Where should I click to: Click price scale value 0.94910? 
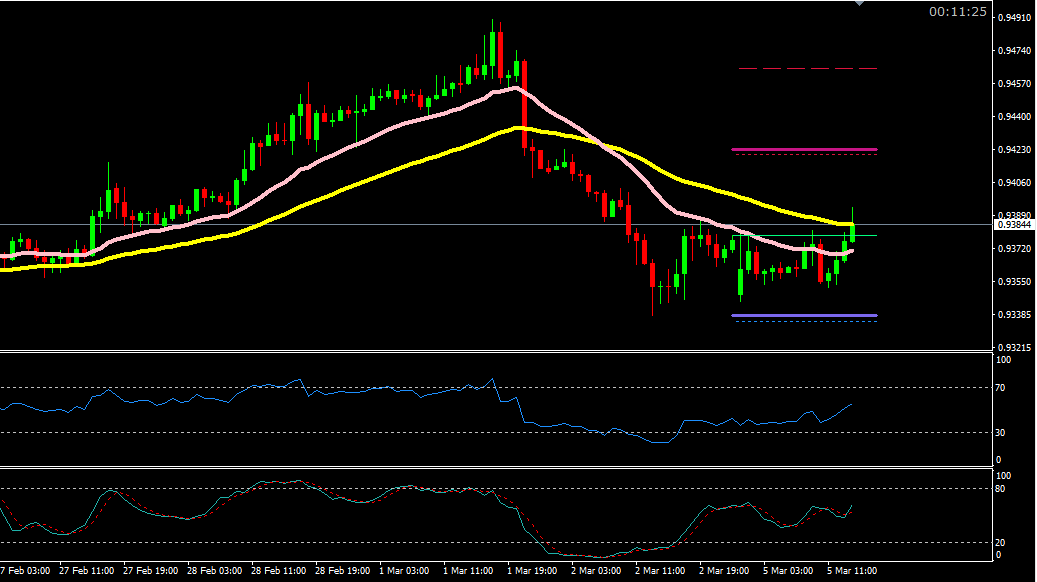(1015, 17)
